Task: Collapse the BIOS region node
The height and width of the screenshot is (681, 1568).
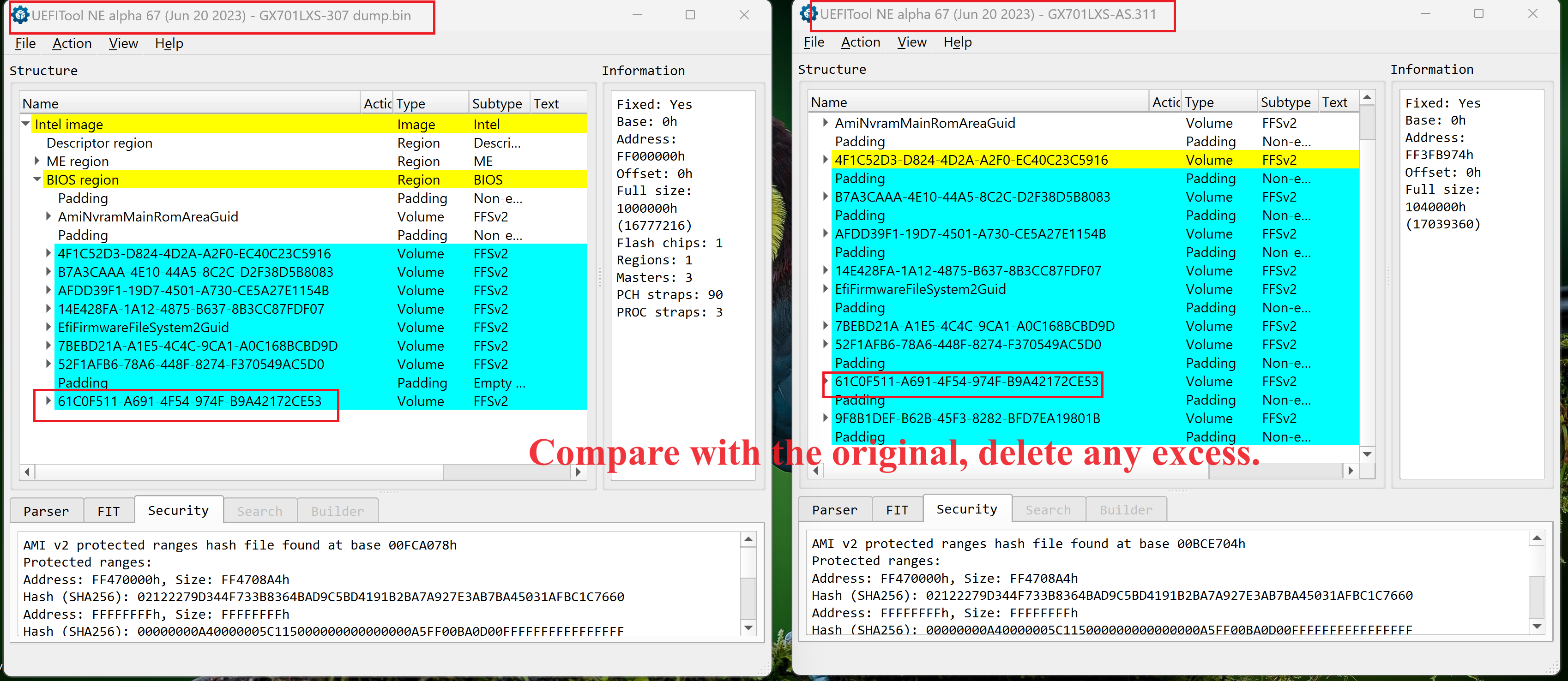Action: tap(37, 179)
